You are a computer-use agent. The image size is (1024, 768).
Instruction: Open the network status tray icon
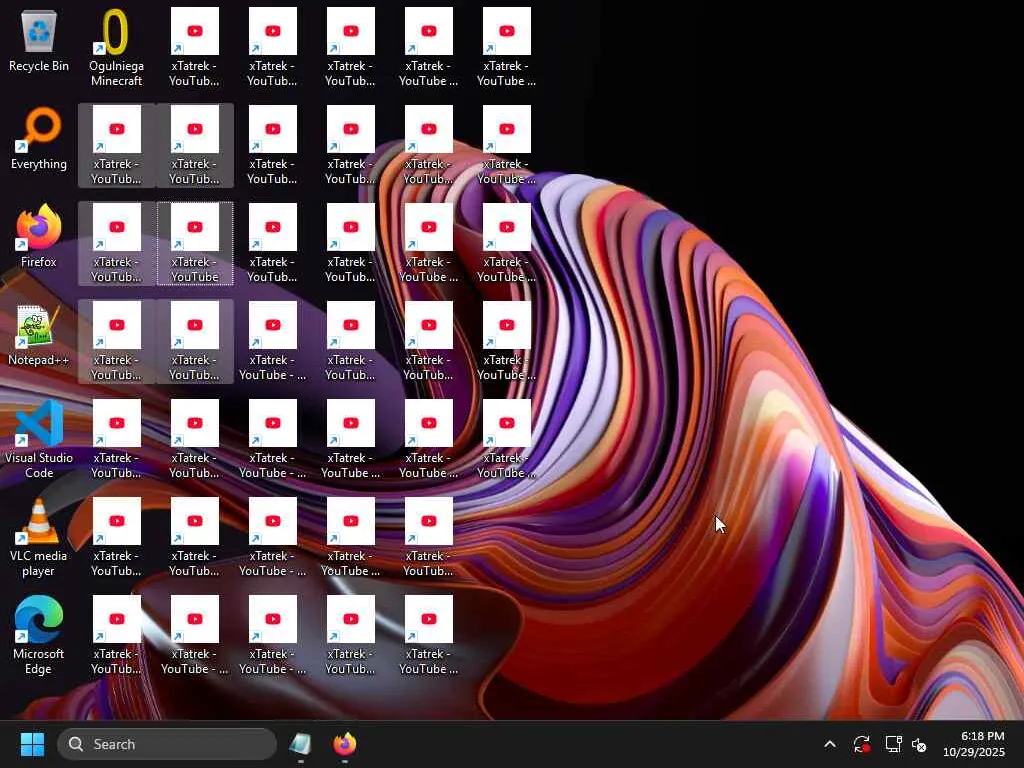(x=893, y=744)
